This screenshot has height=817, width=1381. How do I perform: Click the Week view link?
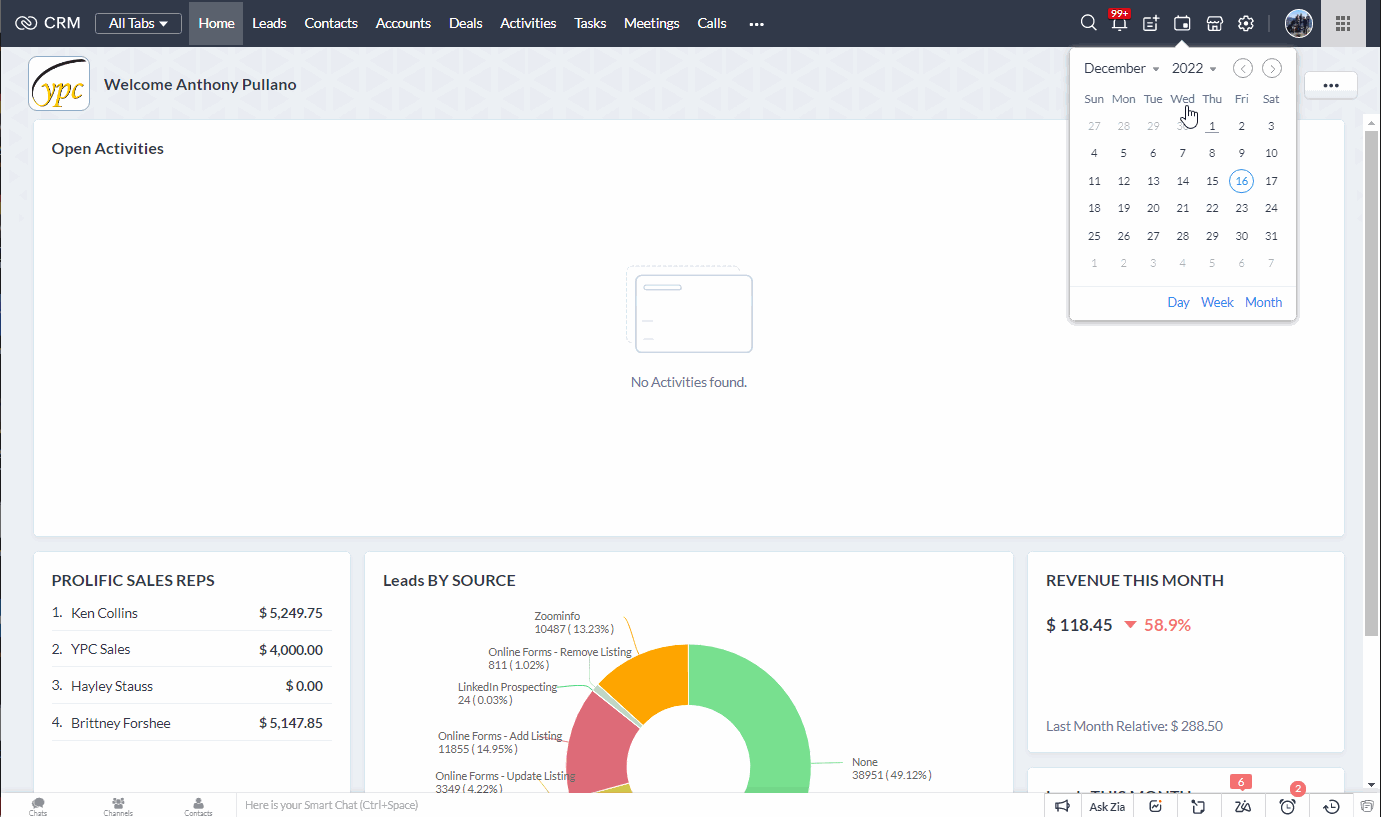(x=1217, y=302)
